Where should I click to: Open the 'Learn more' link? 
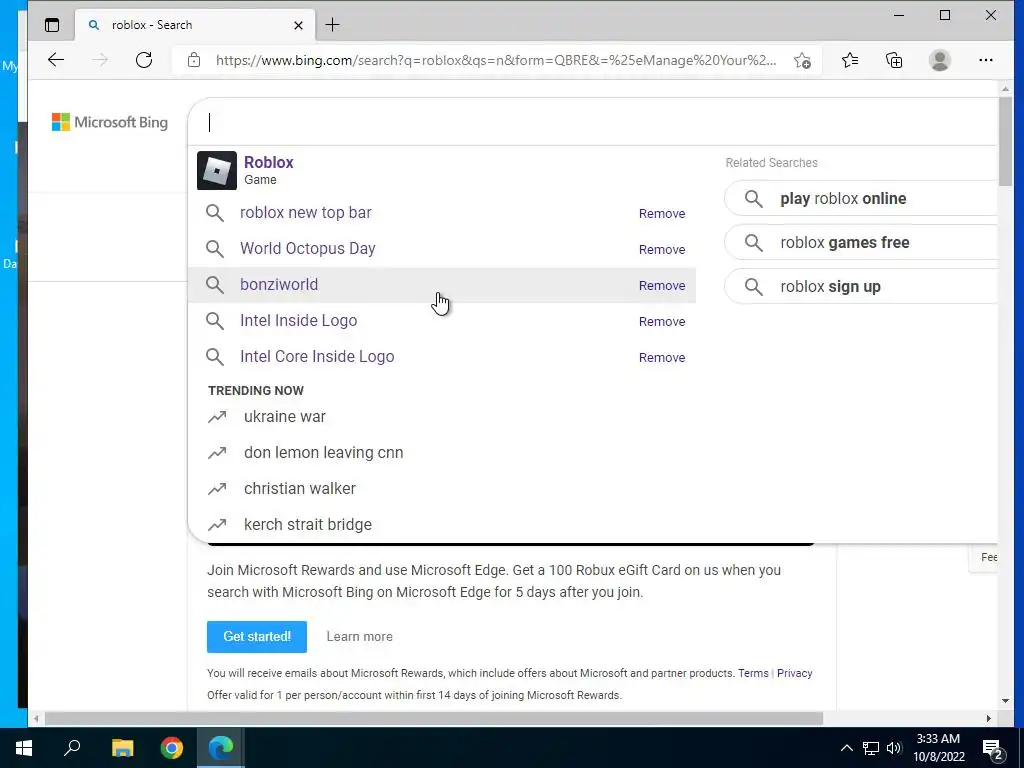pos(360,637)
